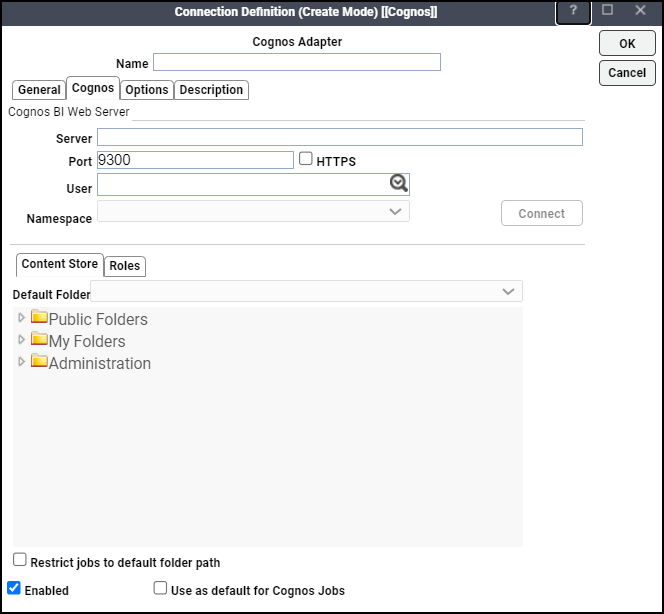
Task: Click the Administration folder icon
Action: (x=39, y=361)
